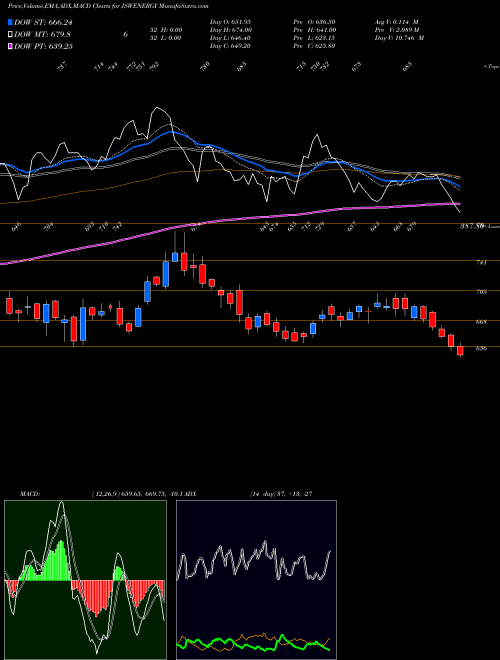Open the MACD histogram chart panel
The image size is (500, 660).
tap(85, 580)
